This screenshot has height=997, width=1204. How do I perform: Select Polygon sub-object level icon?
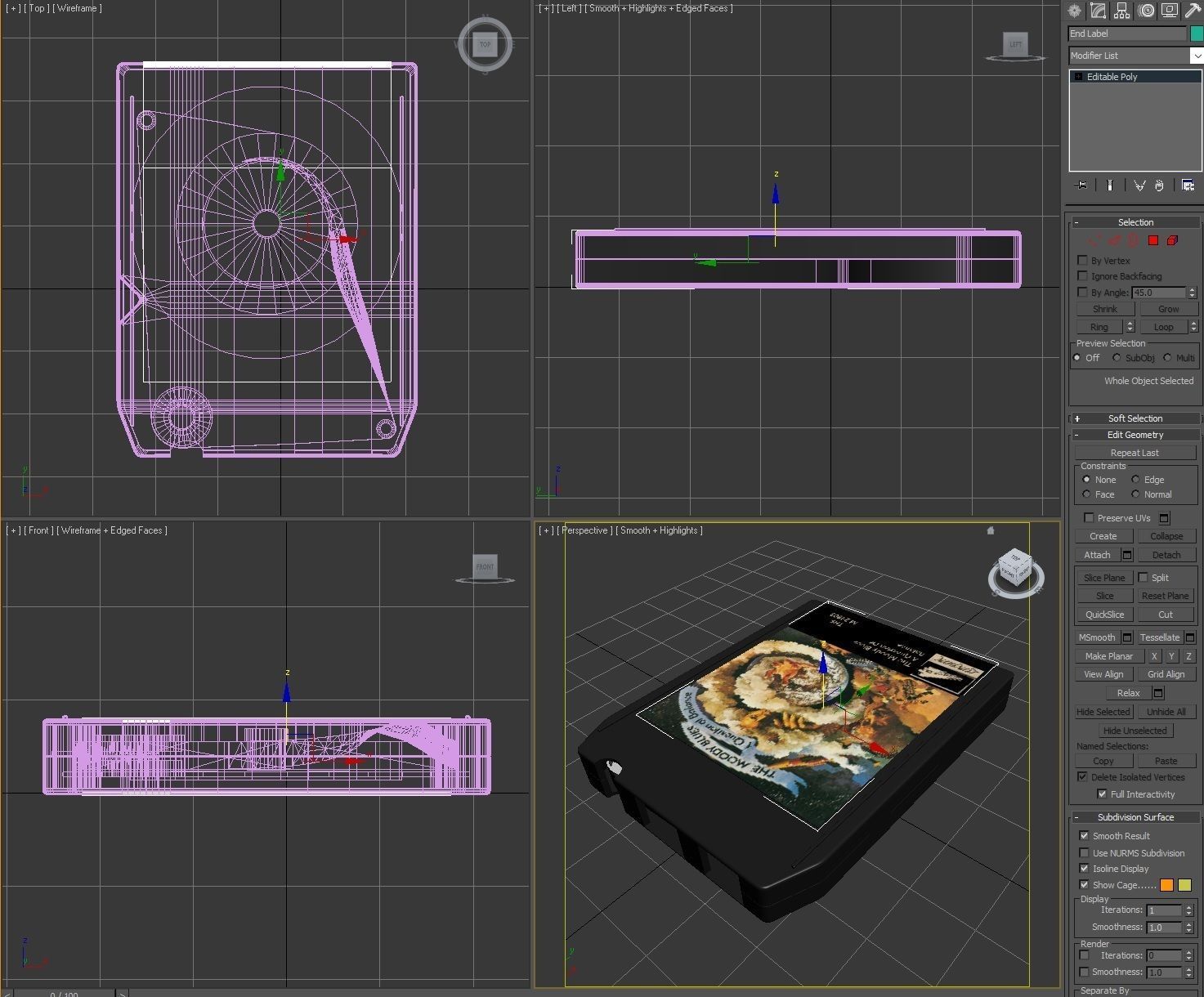point(1153,240)
